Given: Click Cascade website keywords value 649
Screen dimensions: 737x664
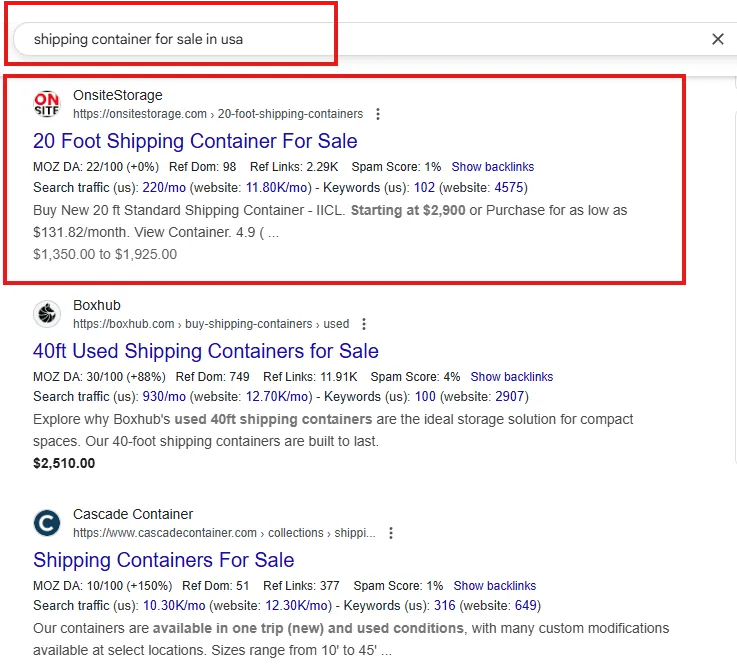Looking at the screenshot, I should click(526, 606).
